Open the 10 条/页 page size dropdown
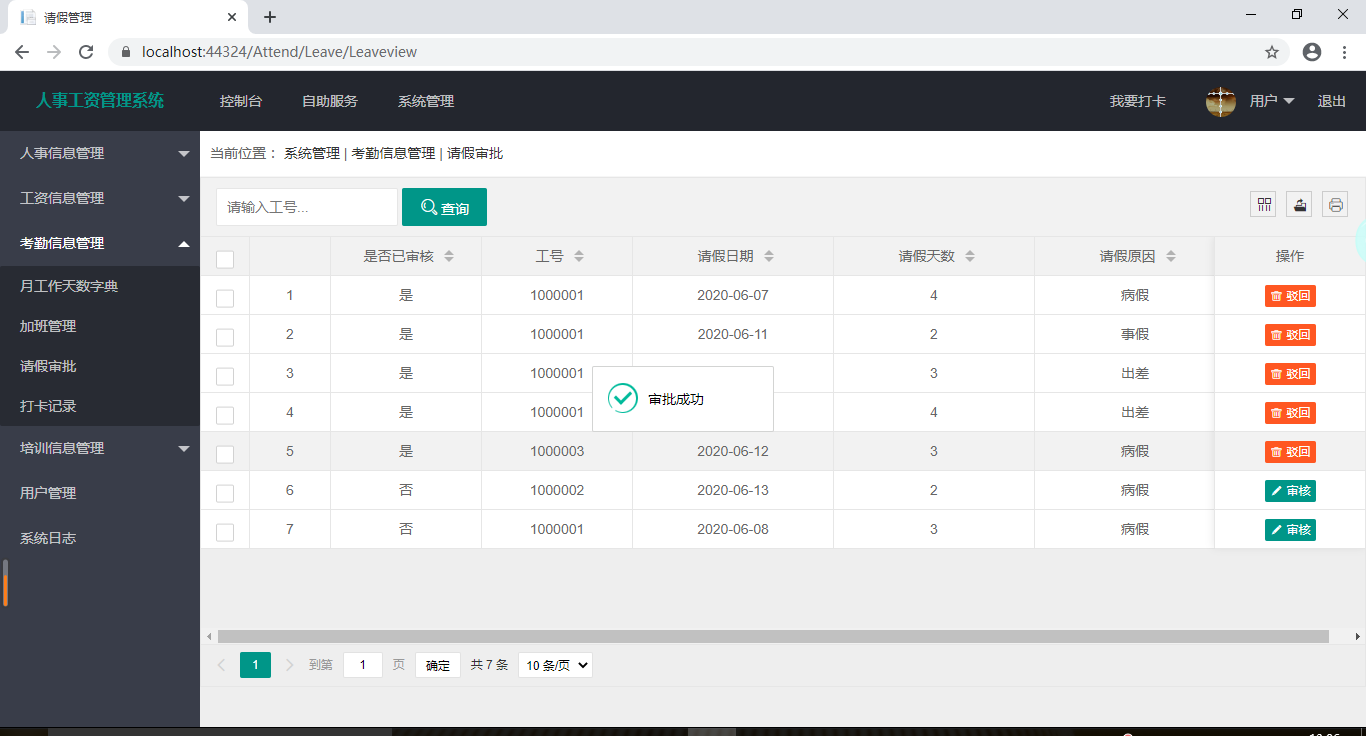1366x736 pixels. [x=555, y=665]
